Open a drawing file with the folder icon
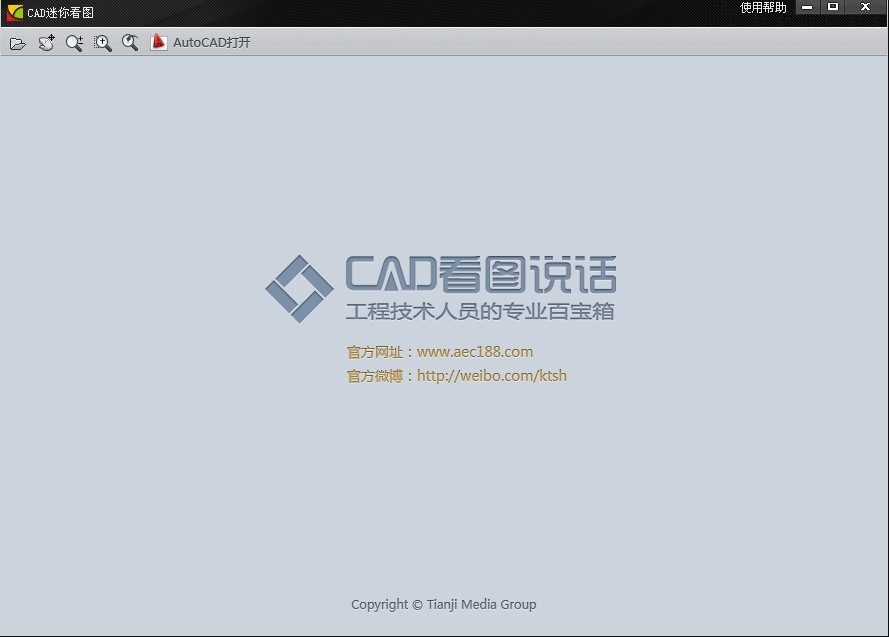Image resolution: width=889 pixels, height=637 pixels. tap(17, 43)
